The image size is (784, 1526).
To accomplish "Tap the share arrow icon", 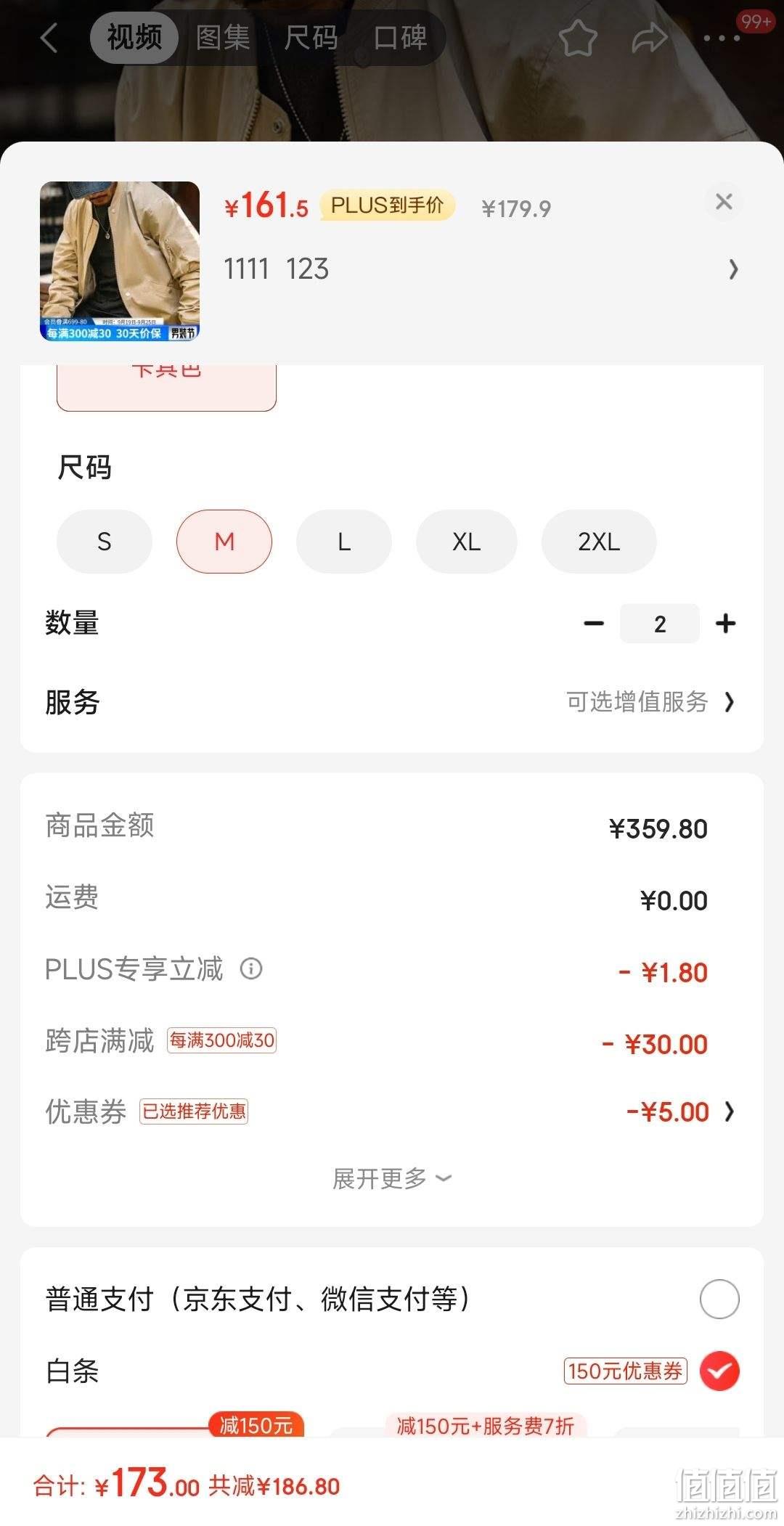I will tap(649, 38).
